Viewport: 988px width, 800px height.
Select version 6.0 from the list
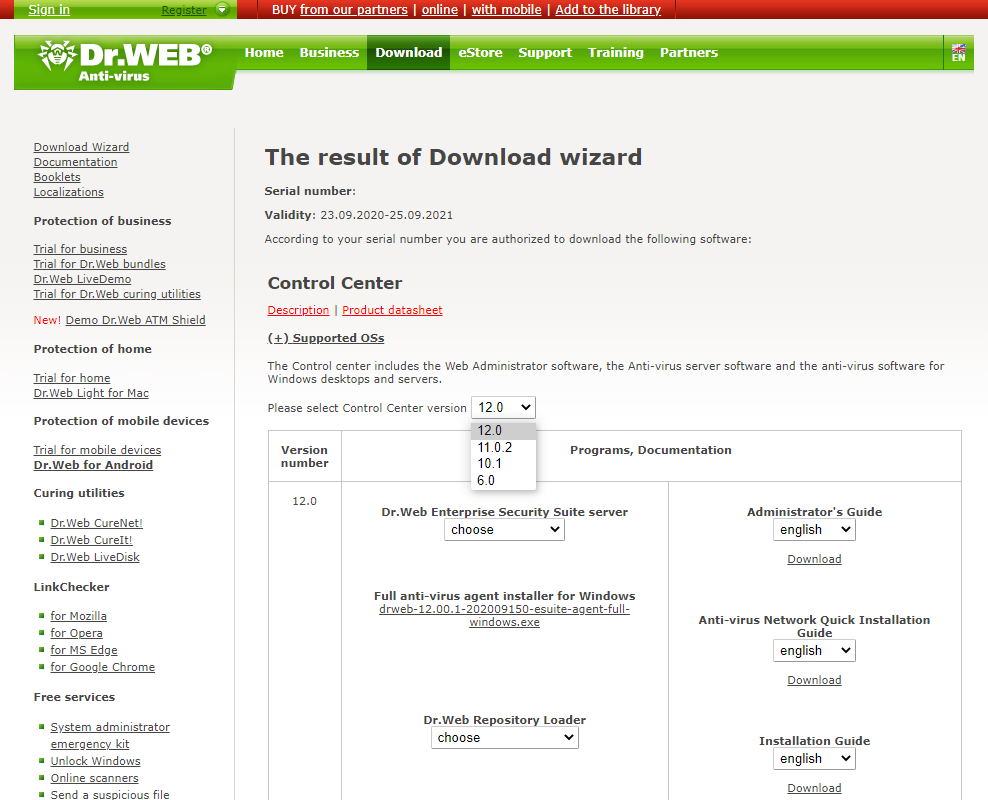503,480
